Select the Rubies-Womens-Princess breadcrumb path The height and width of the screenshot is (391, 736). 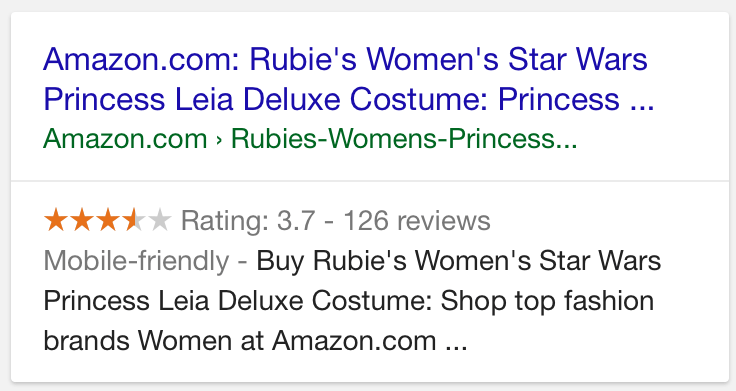click(x=404, y=139)
